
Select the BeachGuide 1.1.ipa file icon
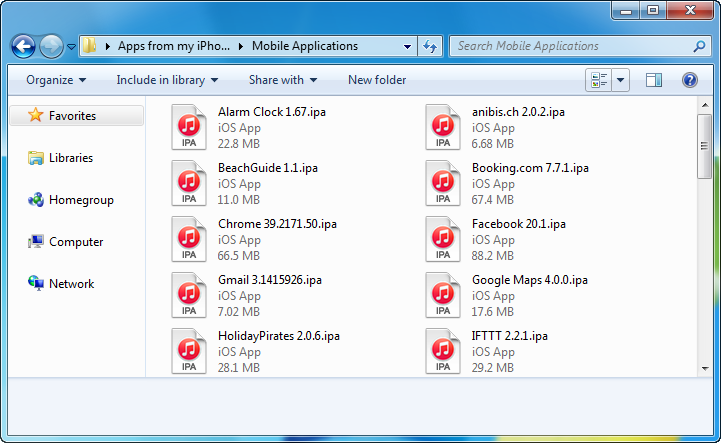189,183
